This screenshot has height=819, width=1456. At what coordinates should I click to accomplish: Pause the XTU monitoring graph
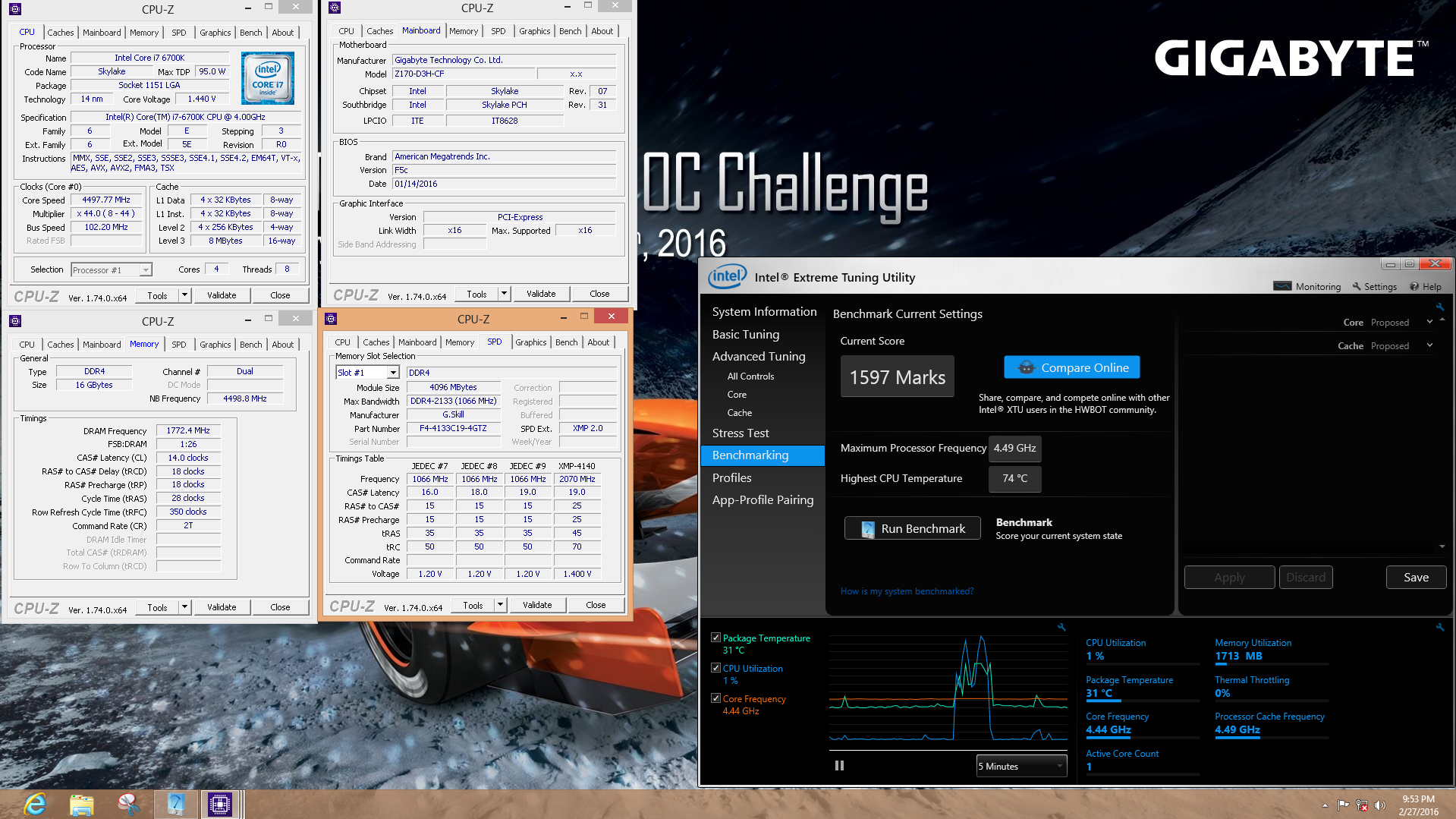(839, 765)
